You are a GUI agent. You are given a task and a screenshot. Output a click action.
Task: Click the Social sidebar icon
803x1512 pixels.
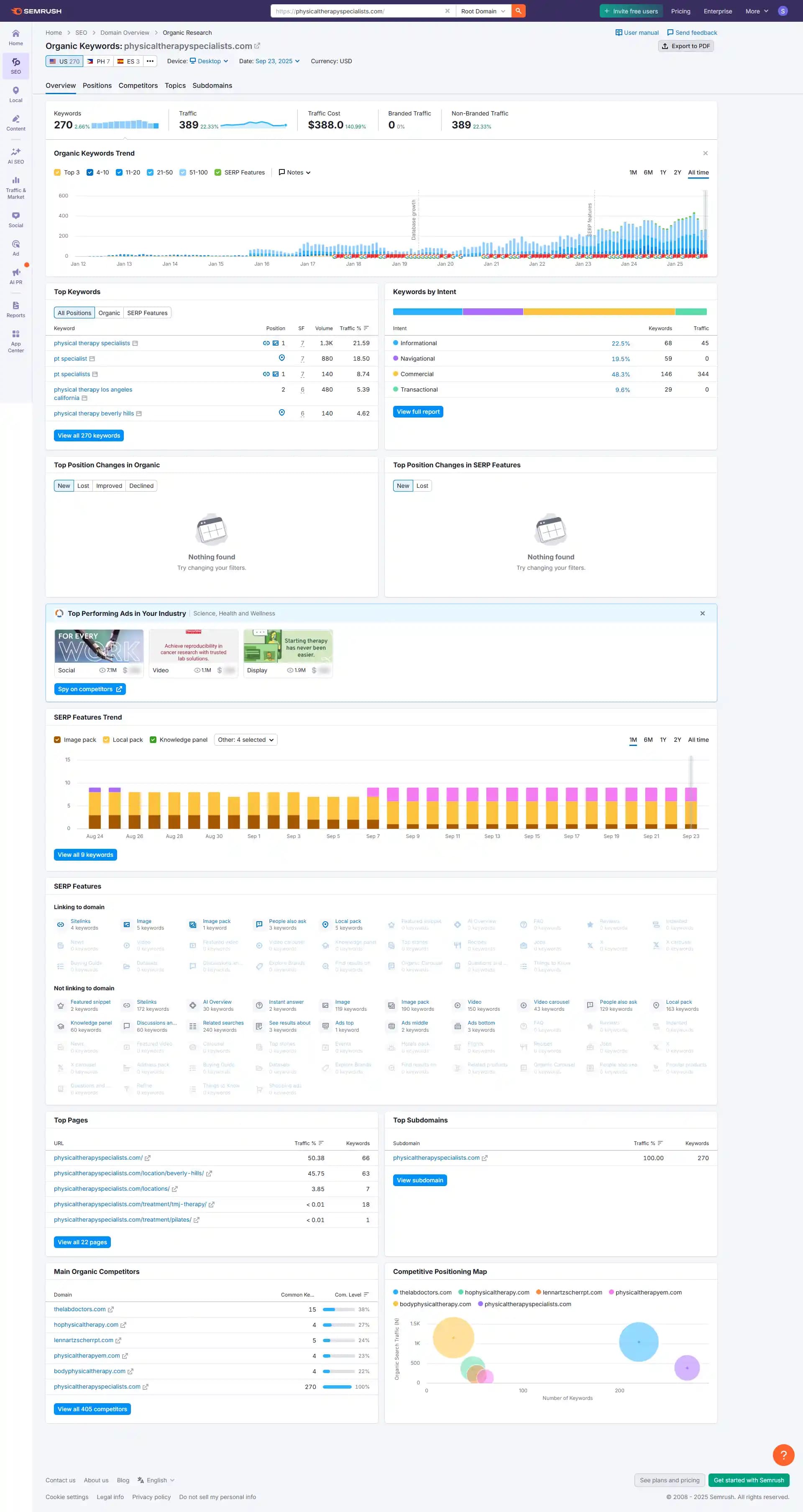click(x=16, y=219)
